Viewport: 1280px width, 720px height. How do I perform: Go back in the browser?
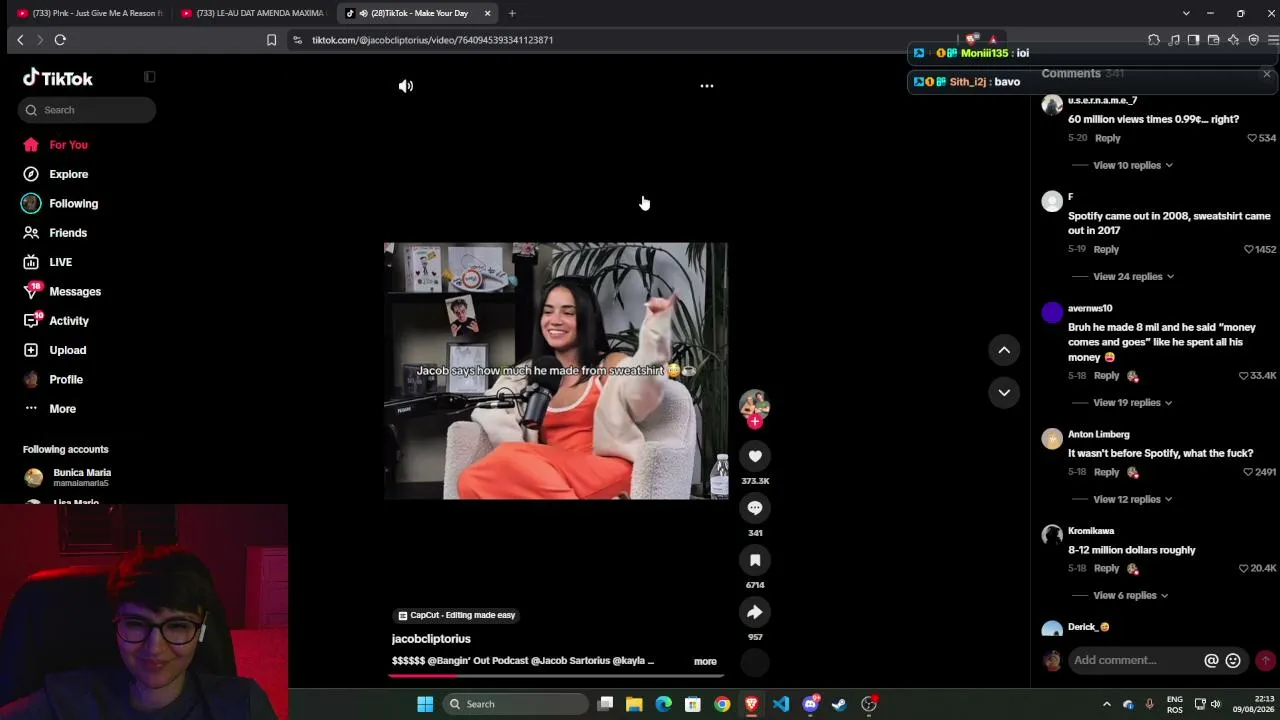[x=20, y=40]
